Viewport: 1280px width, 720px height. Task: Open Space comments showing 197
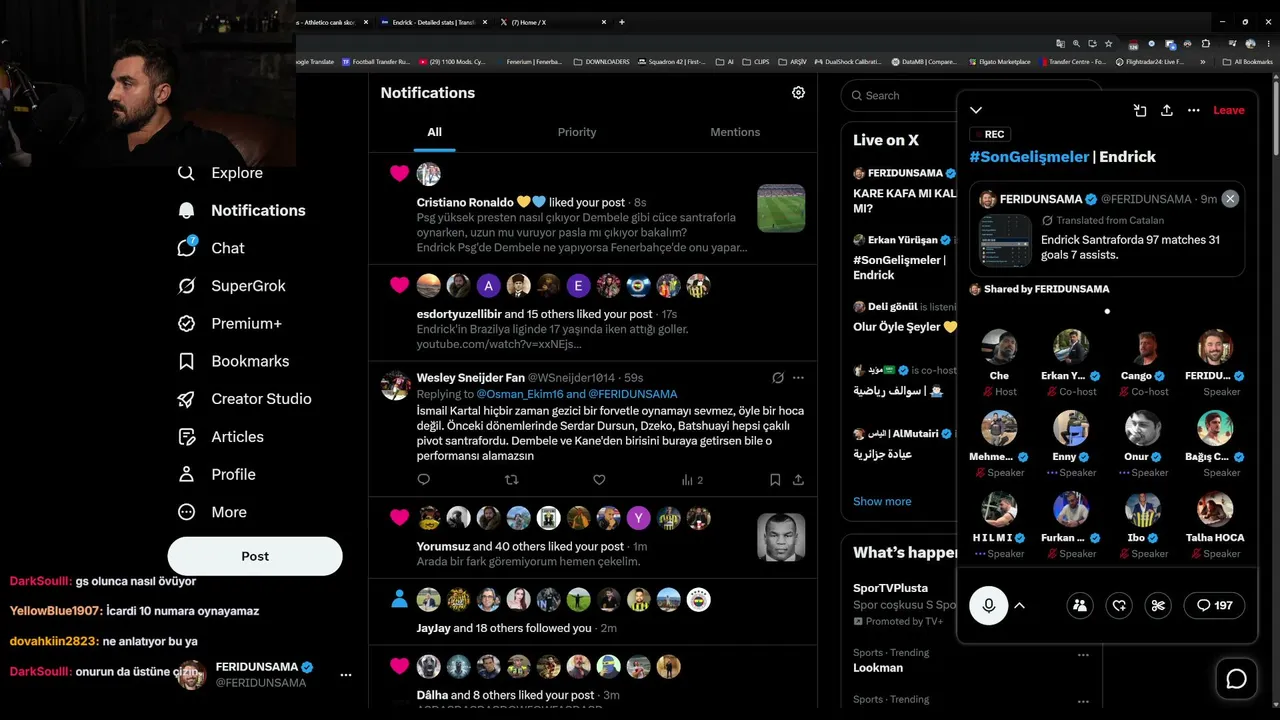click(1215, 605)
